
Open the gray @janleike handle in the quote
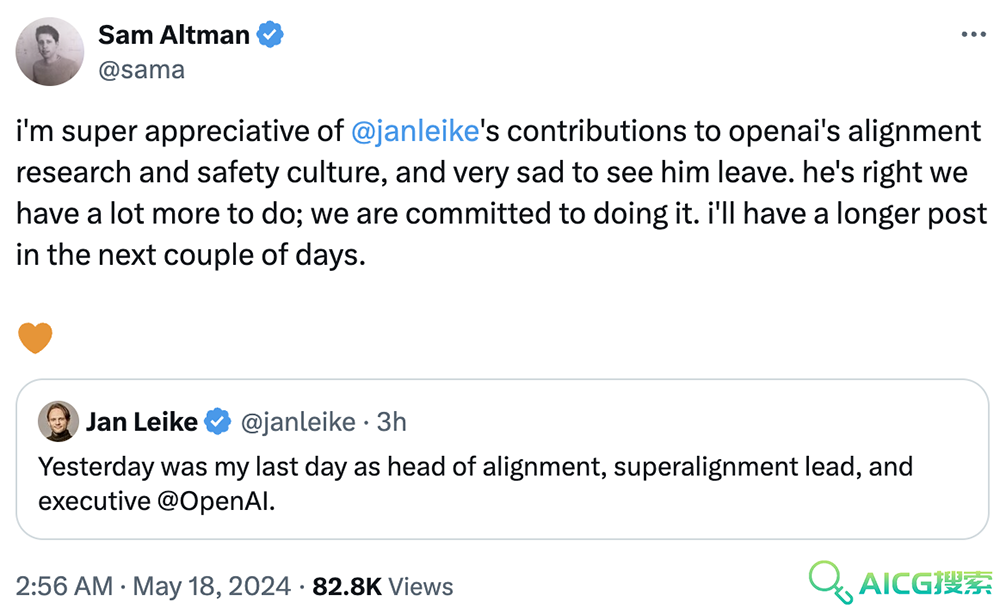[x=298, y=422]
